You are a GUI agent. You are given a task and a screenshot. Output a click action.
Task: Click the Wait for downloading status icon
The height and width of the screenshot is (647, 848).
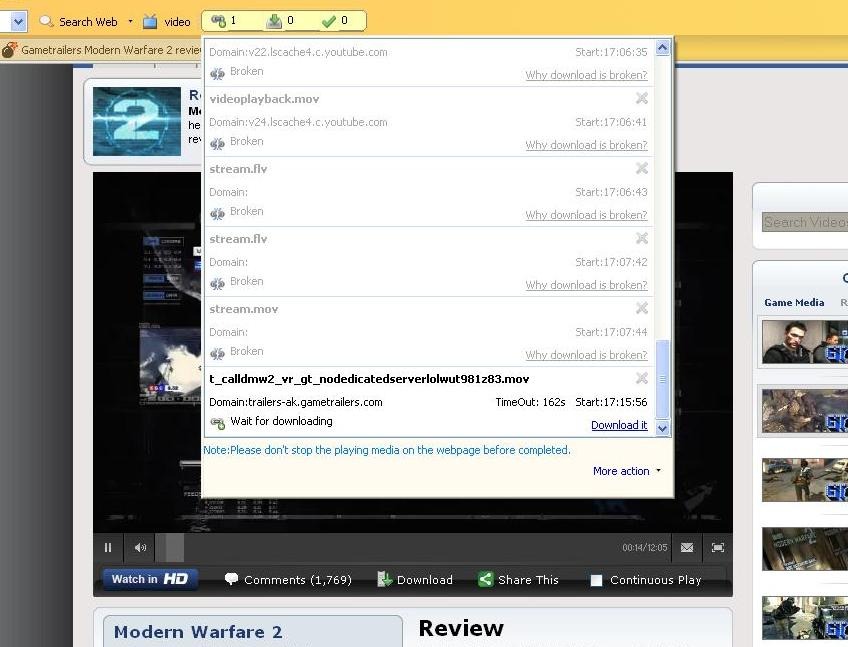(217, 423)
